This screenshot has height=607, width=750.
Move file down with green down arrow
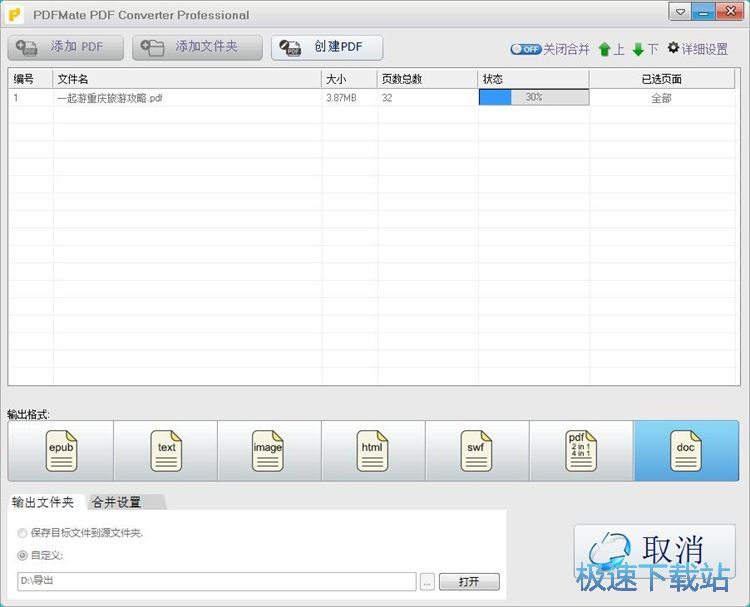coord(638,49)
